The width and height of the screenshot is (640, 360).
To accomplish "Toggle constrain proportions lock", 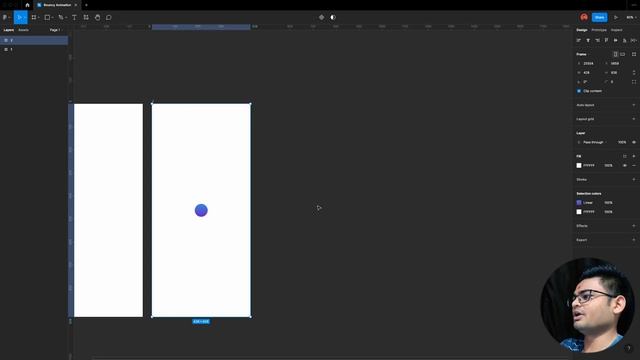I will tap(634, 73).
